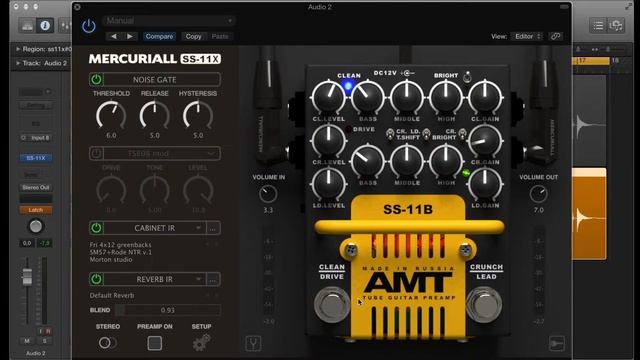The image size is (640, 360).
Task: Open the View Editor dropdown
Action: [528, 36]
